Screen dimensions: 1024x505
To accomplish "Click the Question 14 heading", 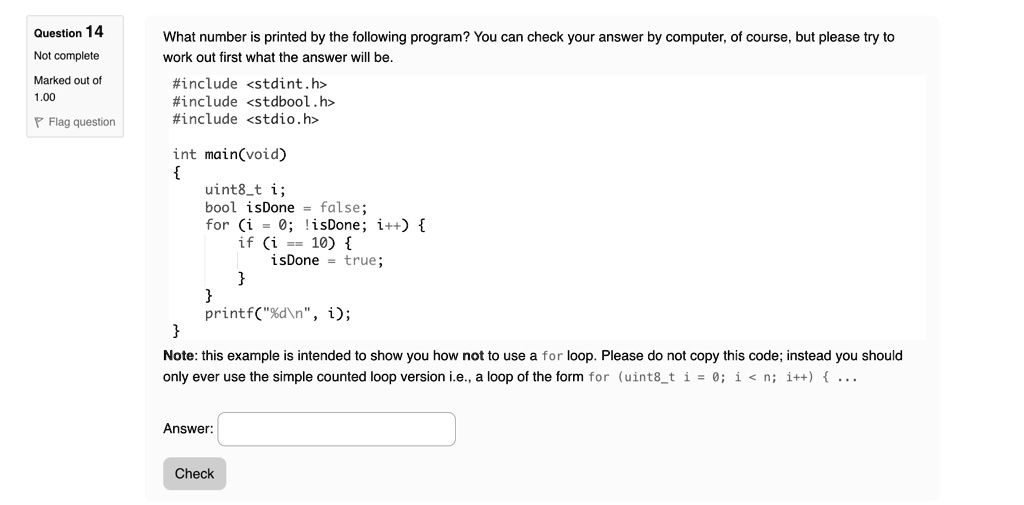I will tap(69, 32).
